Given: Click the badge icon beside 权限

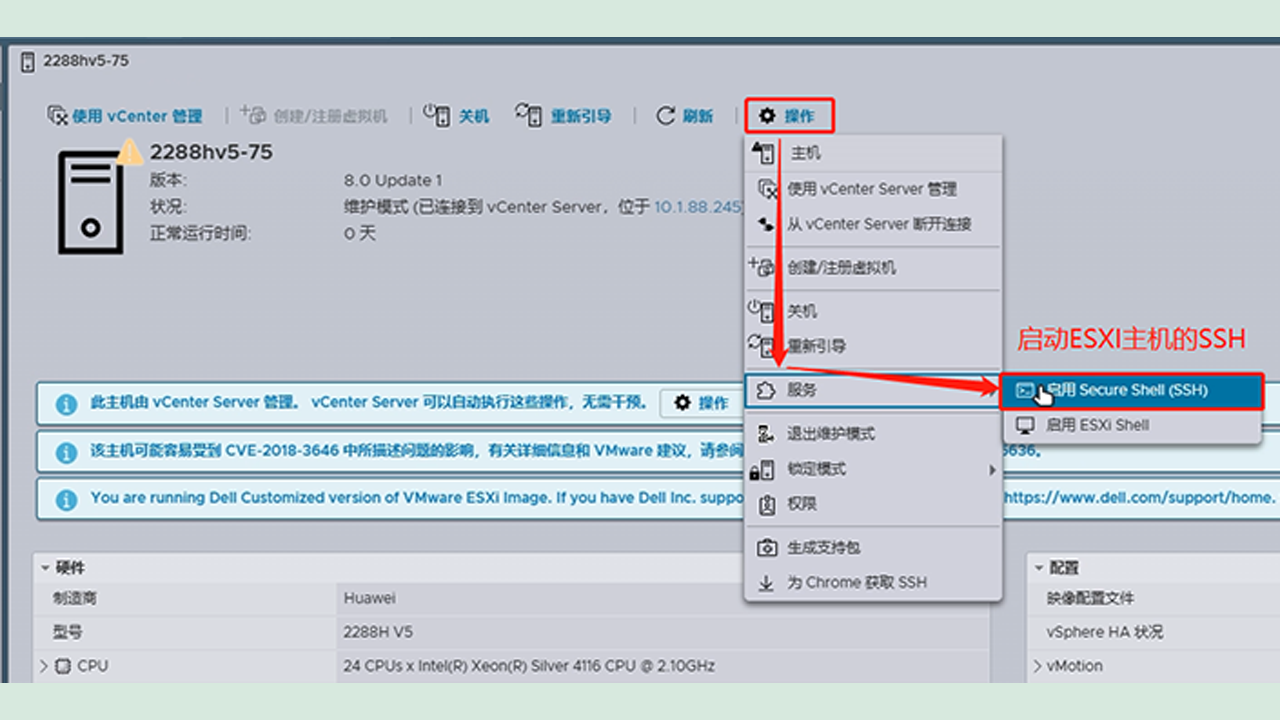Looking at the screenshot, I should pyautogui.click(x=766, y=504).
